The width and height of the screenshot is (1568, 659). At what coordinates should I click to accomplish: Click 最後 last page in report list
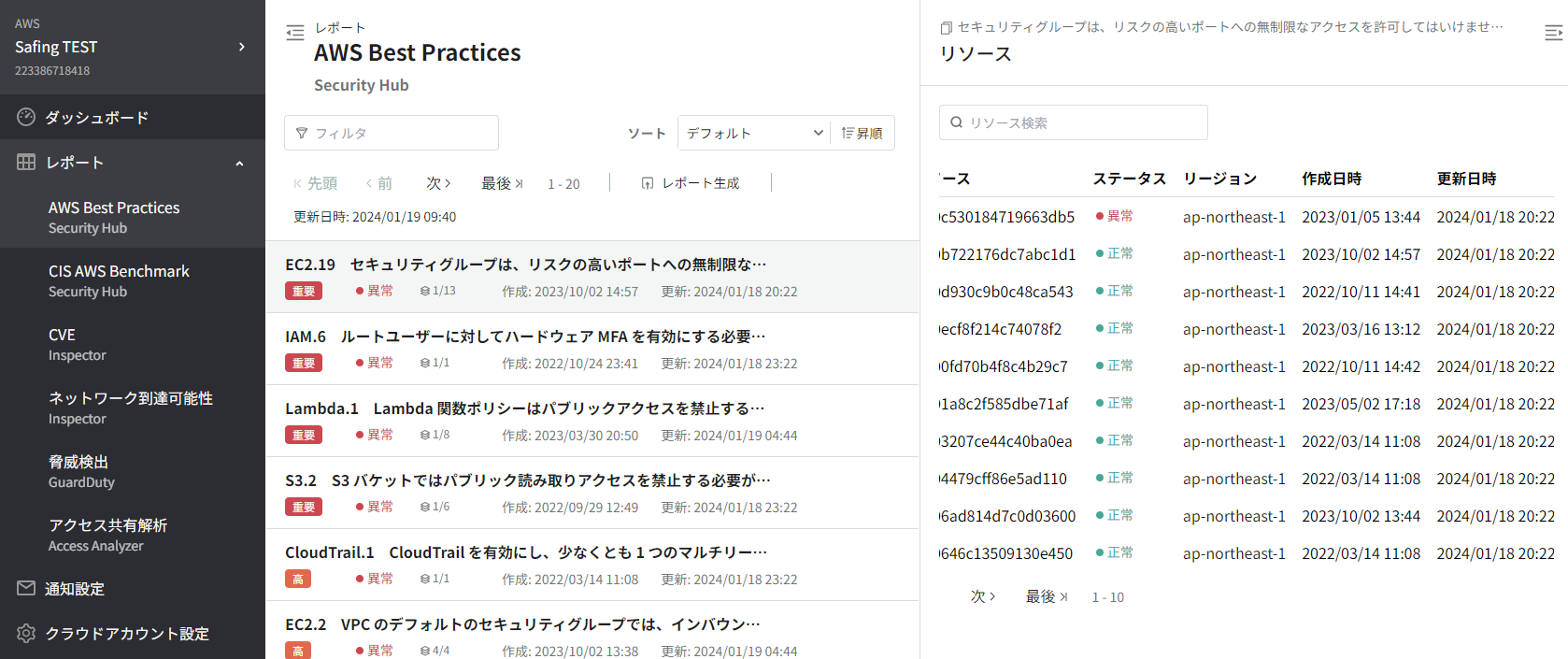coord(502,183)
